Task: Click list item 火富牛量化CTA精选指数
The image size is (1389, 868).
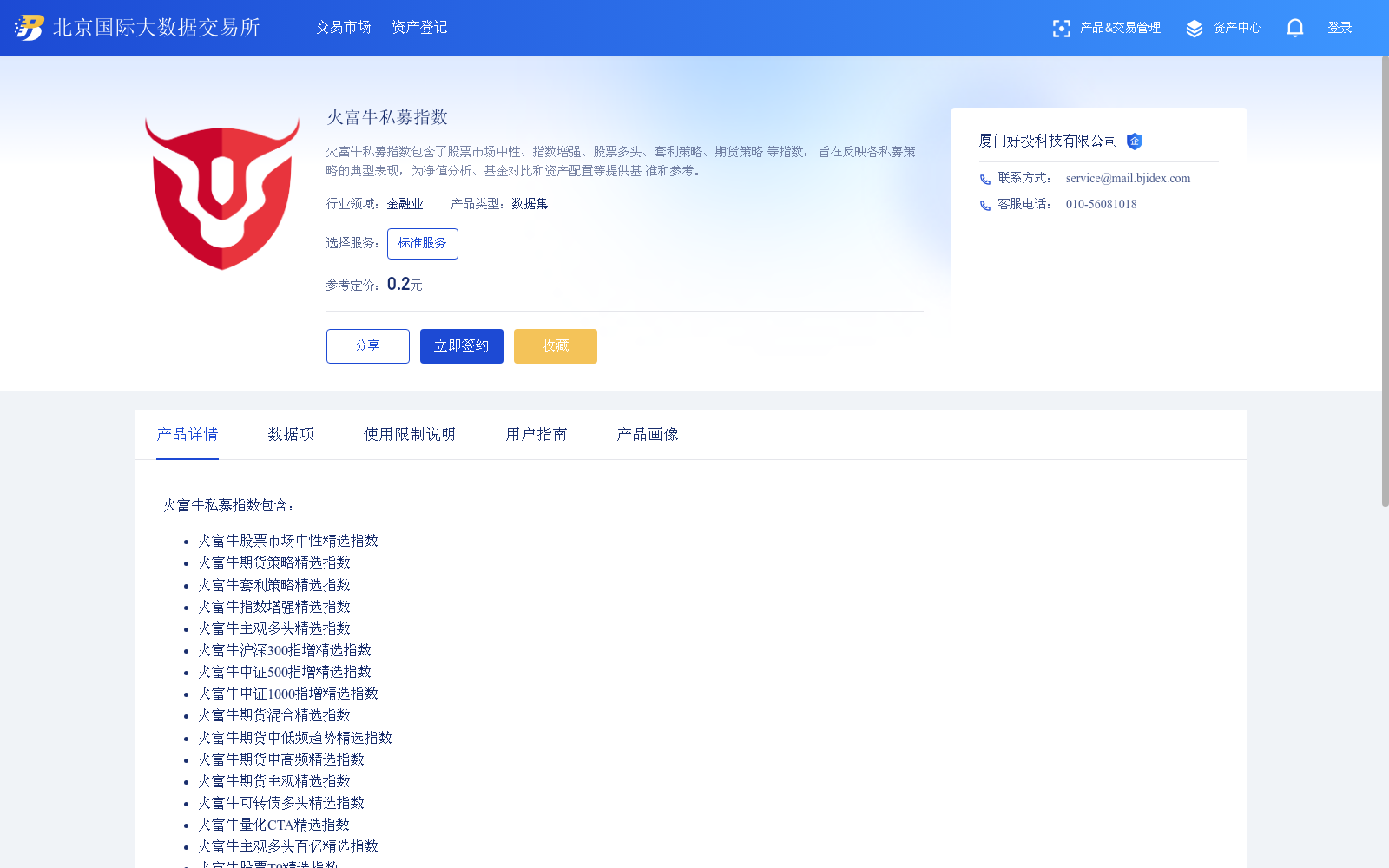Action: [x=274, y=825]
